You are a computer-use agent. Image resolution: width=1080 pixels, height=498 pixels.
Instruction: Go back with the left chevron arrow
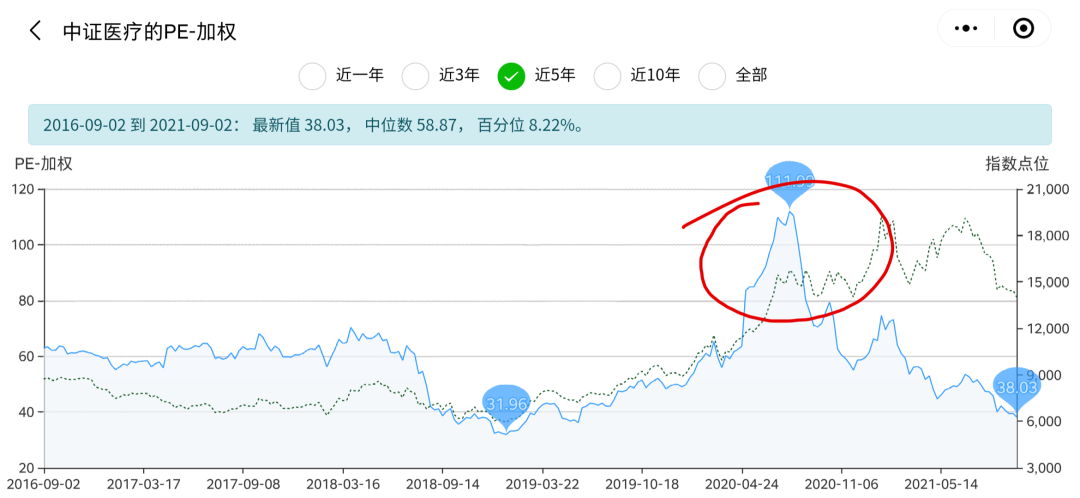(35, 30)
